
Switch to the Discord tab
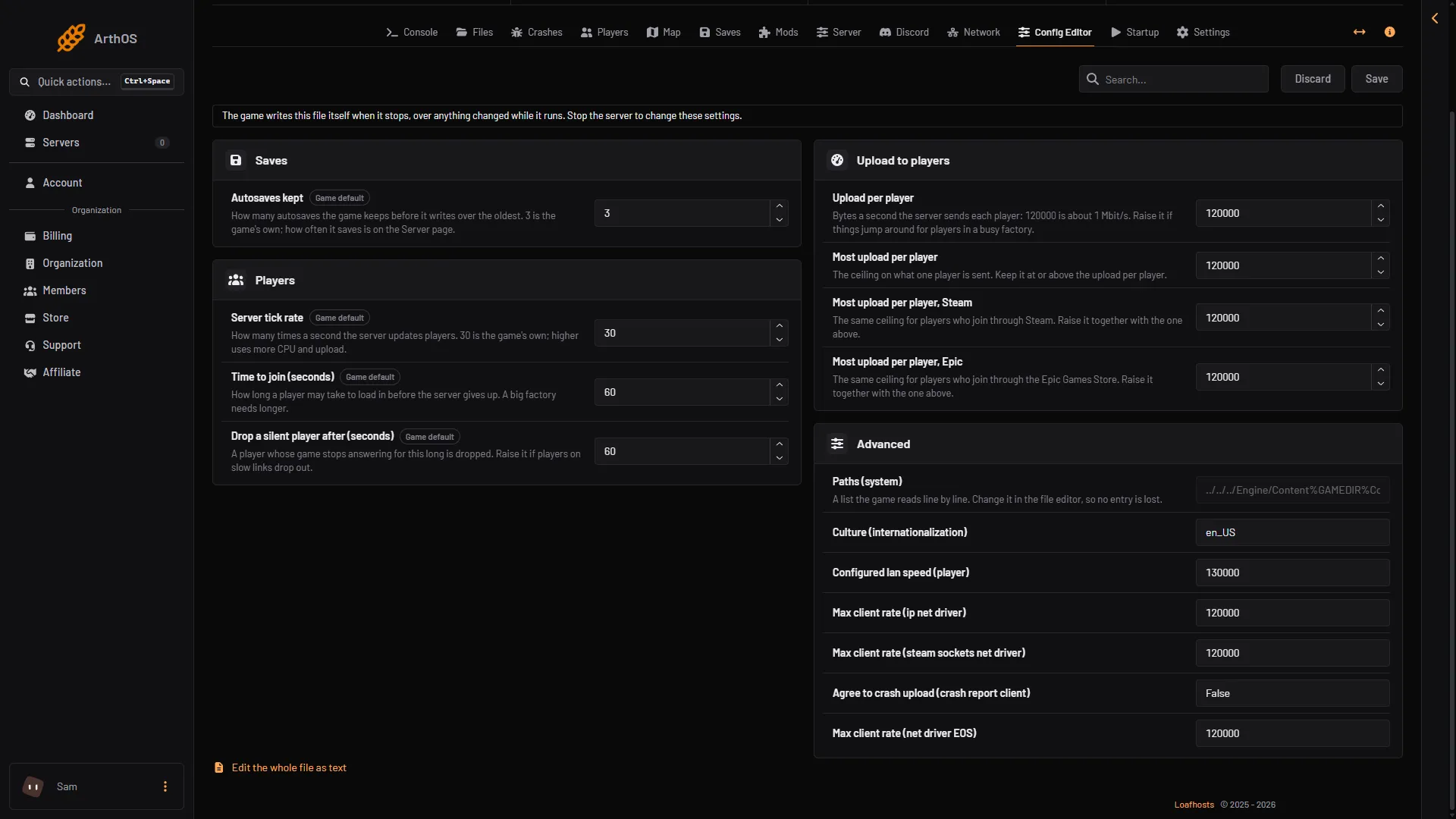pyautogui.click(x=904, y=32)
